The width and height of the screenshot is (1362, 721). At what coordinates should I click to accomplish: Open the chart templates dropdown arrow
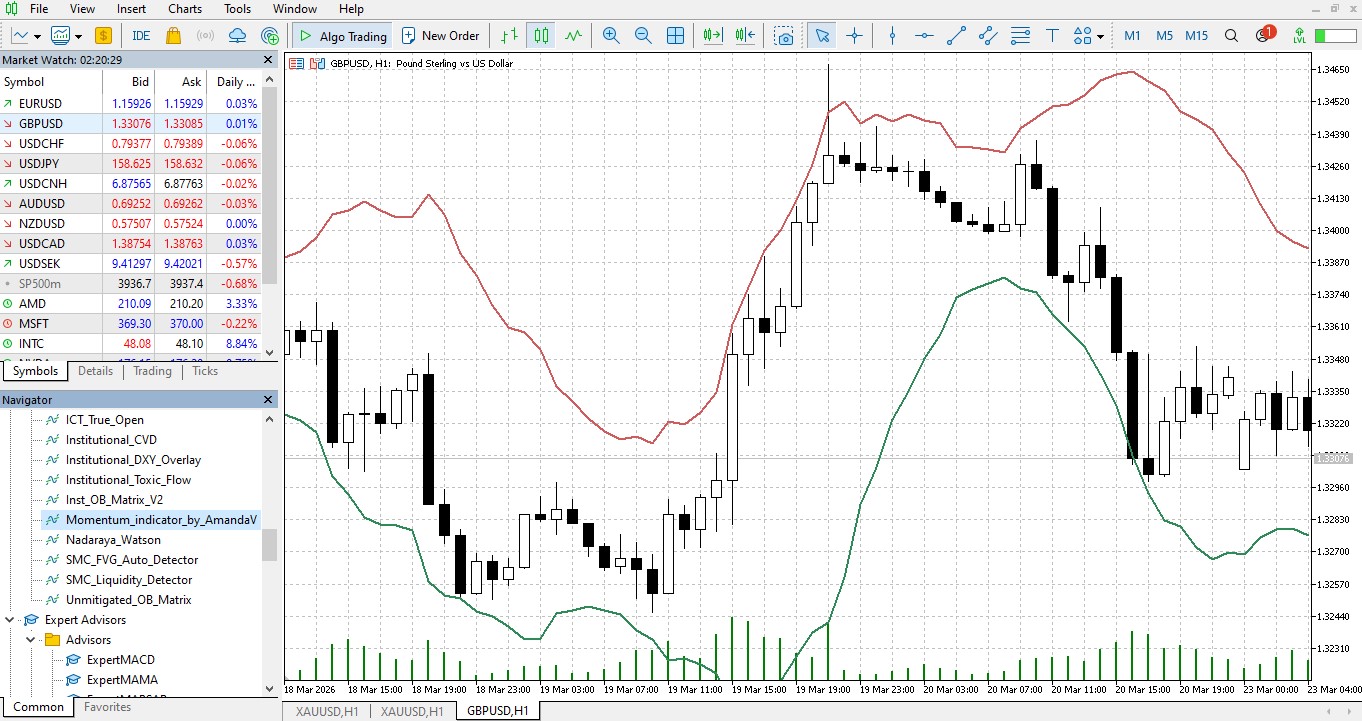(78, 36)
